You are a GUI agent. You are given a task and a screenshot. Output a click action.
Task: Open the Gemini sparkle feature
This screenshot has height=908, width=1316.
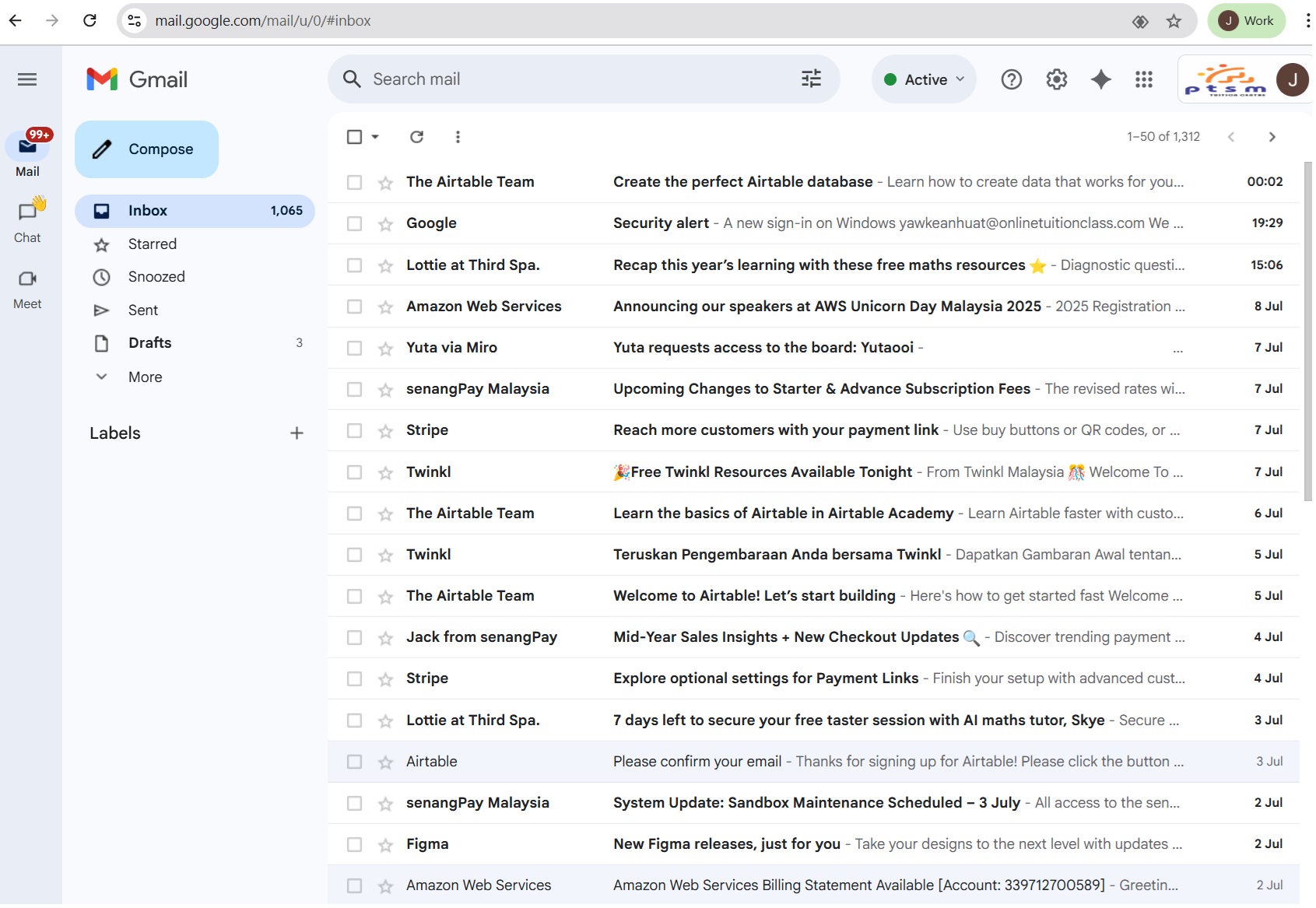click(1100, 79)
